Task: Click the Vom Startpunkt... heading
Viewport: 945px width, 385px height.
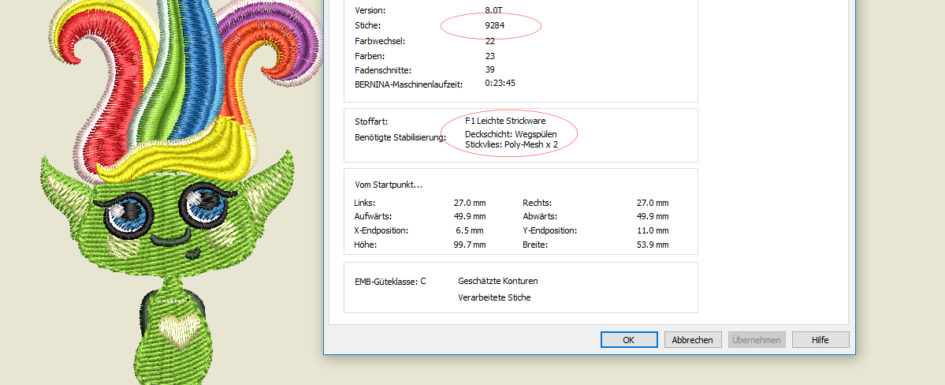Action: click(389, 185)
